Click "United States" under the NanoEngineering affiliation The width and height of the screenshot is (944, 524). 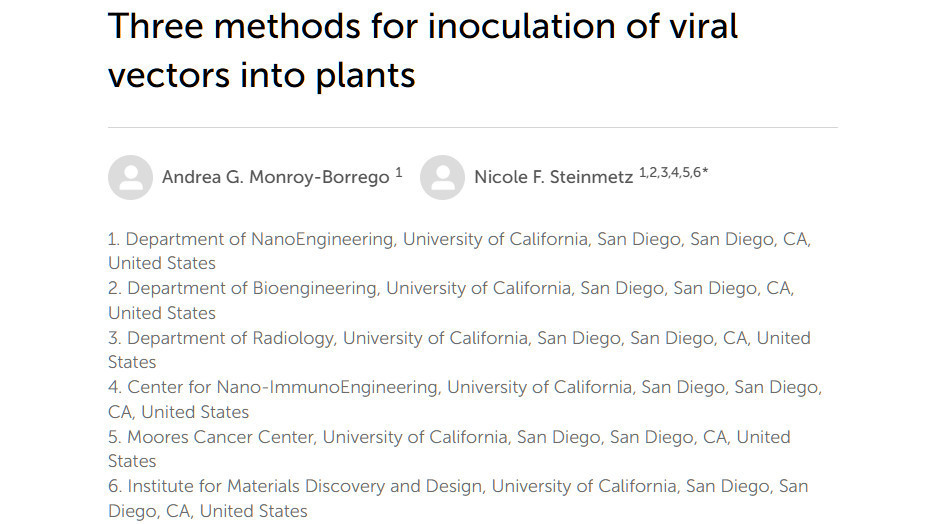[x=162, y=263]
